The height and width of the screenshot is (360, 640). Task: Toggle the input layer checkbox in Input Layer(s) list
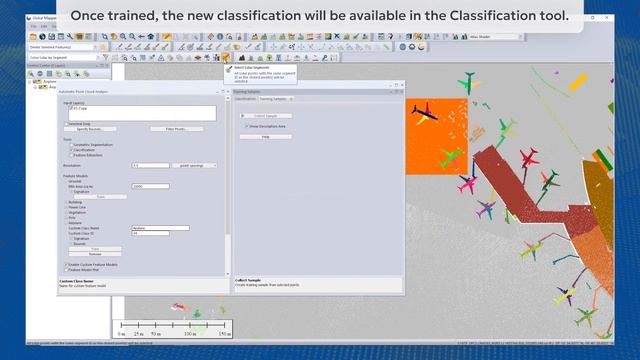pos(71,109)
